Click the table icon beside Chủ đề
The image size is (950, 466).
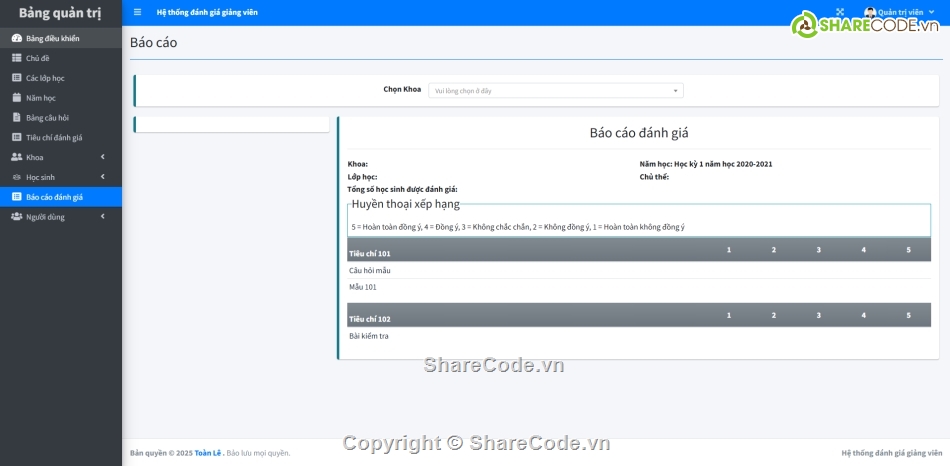(16, 58)
